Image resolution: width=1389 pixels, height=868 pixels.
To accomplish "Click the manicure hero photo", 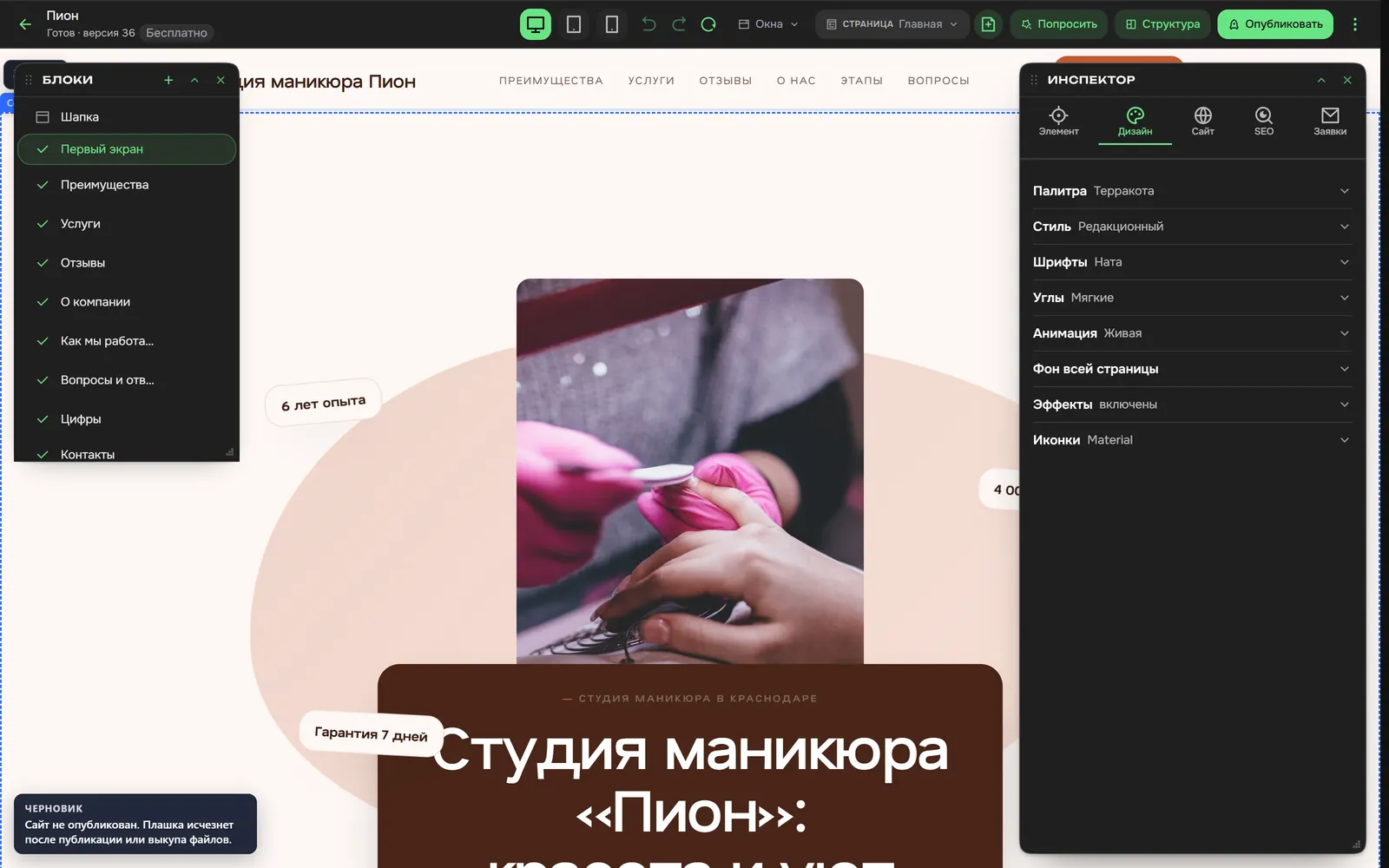I will (x=690, y=471).
